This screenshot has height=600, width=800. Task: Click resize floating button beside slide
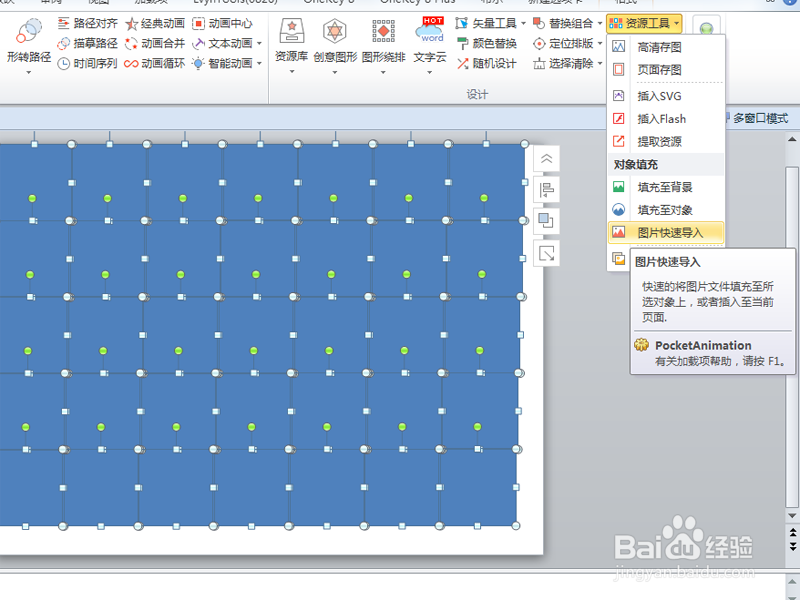pos(546,253)
